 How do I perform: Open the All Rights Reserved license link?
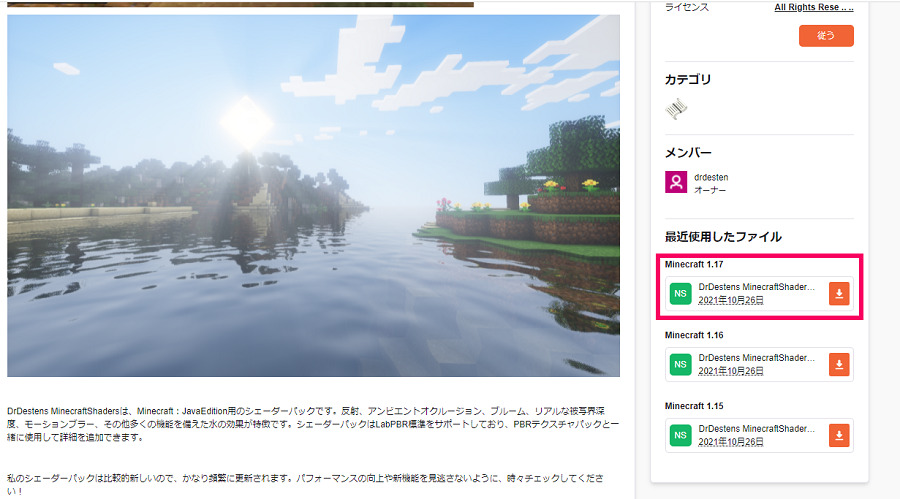tap(813, 7)
